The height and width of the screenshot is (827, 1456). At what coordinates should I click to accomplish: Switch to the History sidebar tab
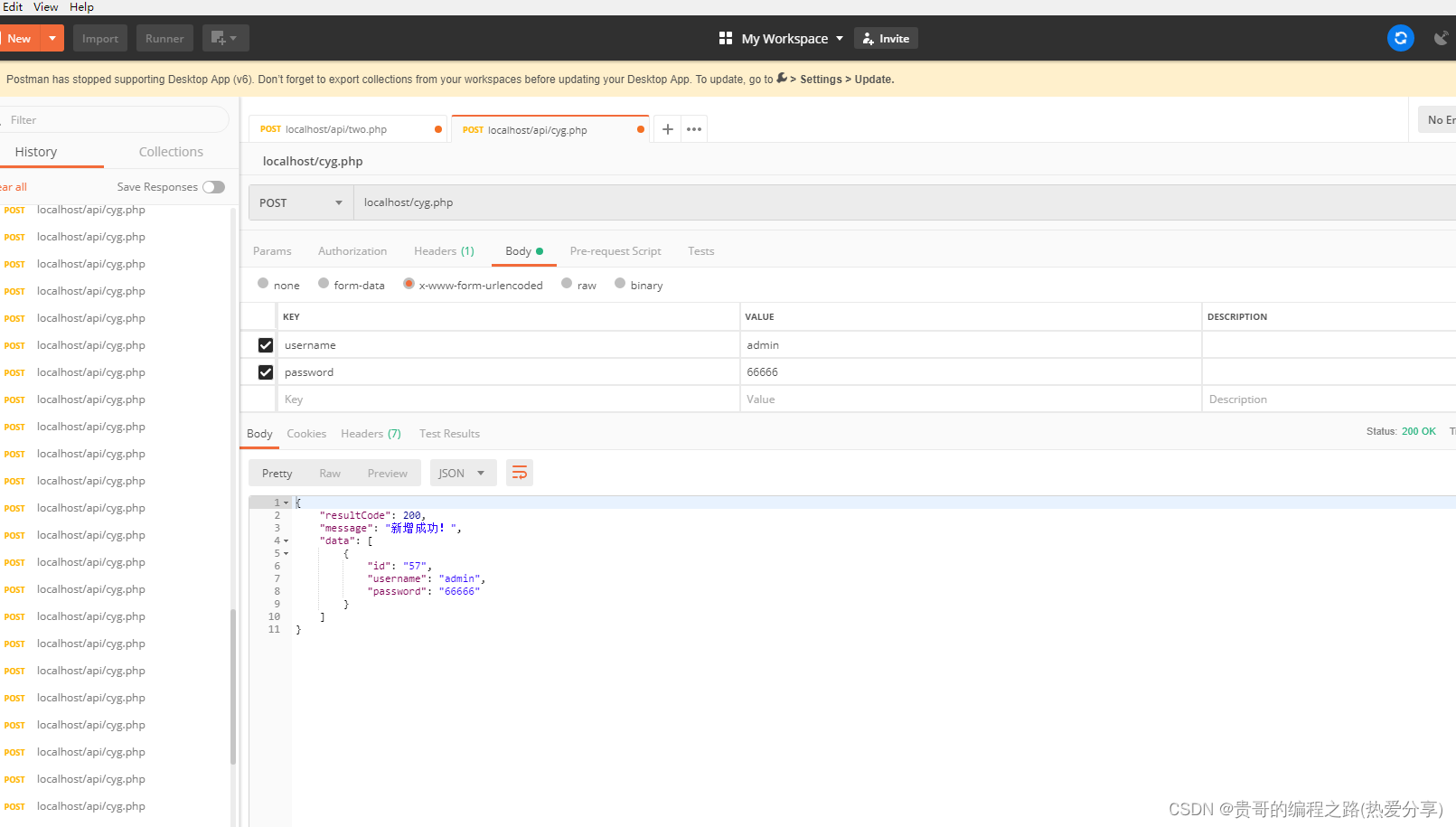point(36,152)
